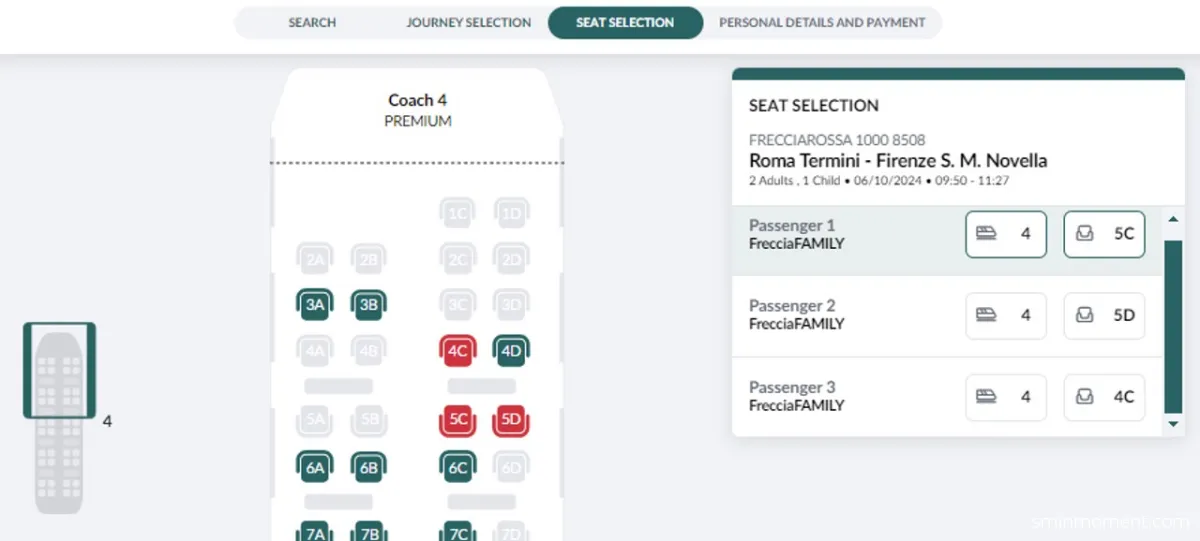Pick available seat 6B
This screenshot has height=541, width=1200.
(369, 467)
